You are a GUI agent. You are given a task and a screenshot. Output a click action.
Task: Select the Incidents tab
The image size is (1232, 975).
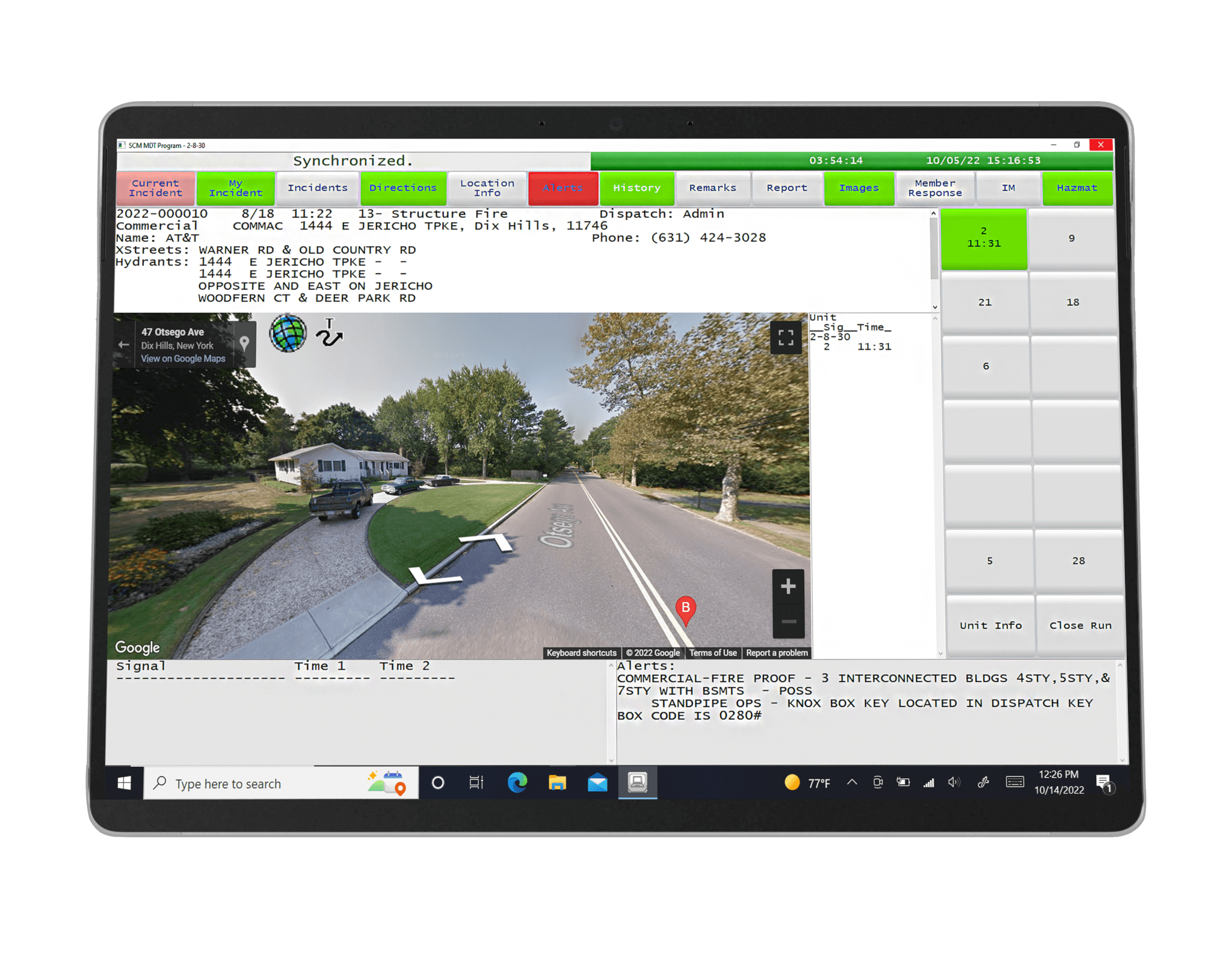click(318, 188)
